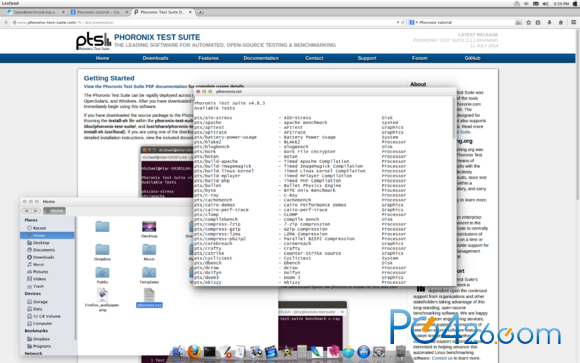Open the Documentation item in the site navigation
The width and height of the screenshot is (580, 363).
(x=261, y=58)
